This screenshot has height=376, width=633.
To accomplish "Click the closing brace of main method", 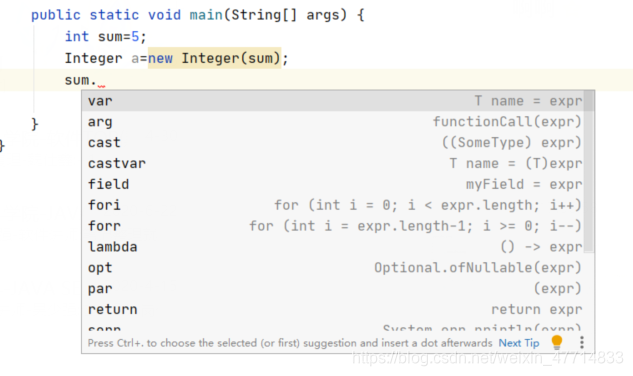I will (x=35, y=124).
